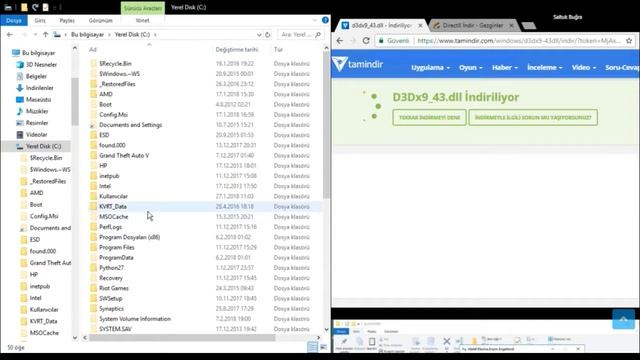Close the d3dx9_43.dll Chrome tab

(420, 25)
